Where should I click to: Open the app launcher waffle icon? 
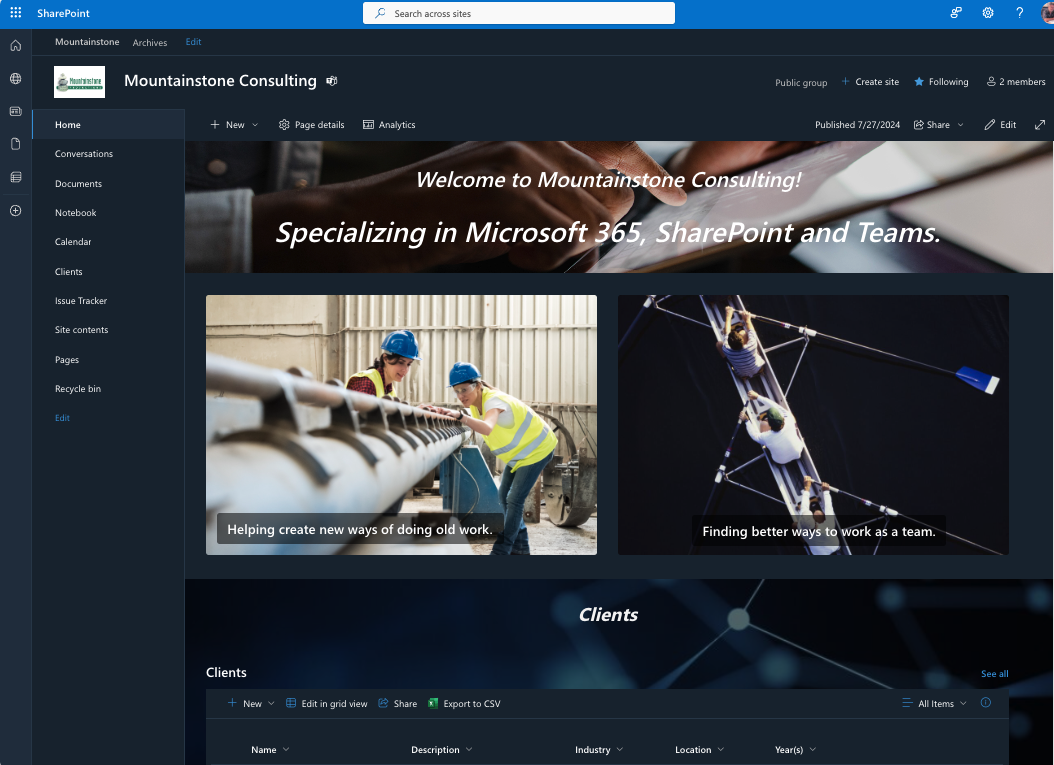pos(15,13)
